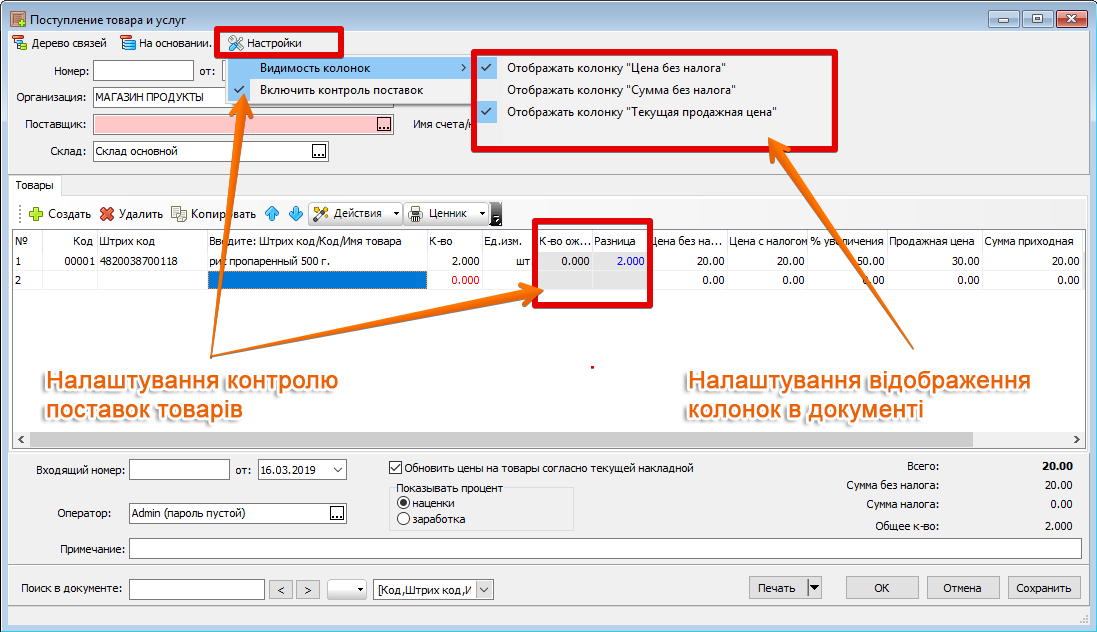Focus the Номер input field

143,71
